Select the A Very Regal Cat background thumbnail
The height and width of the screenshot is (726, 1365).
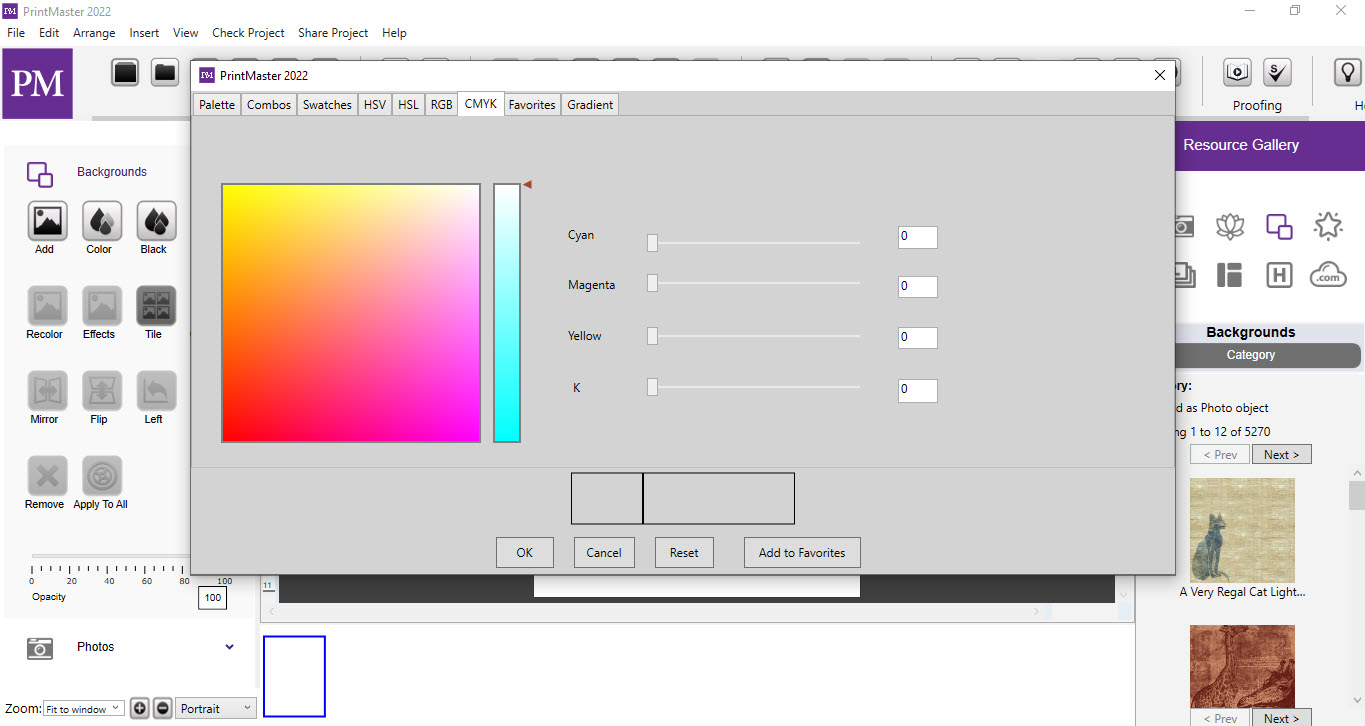(1242, 530)
